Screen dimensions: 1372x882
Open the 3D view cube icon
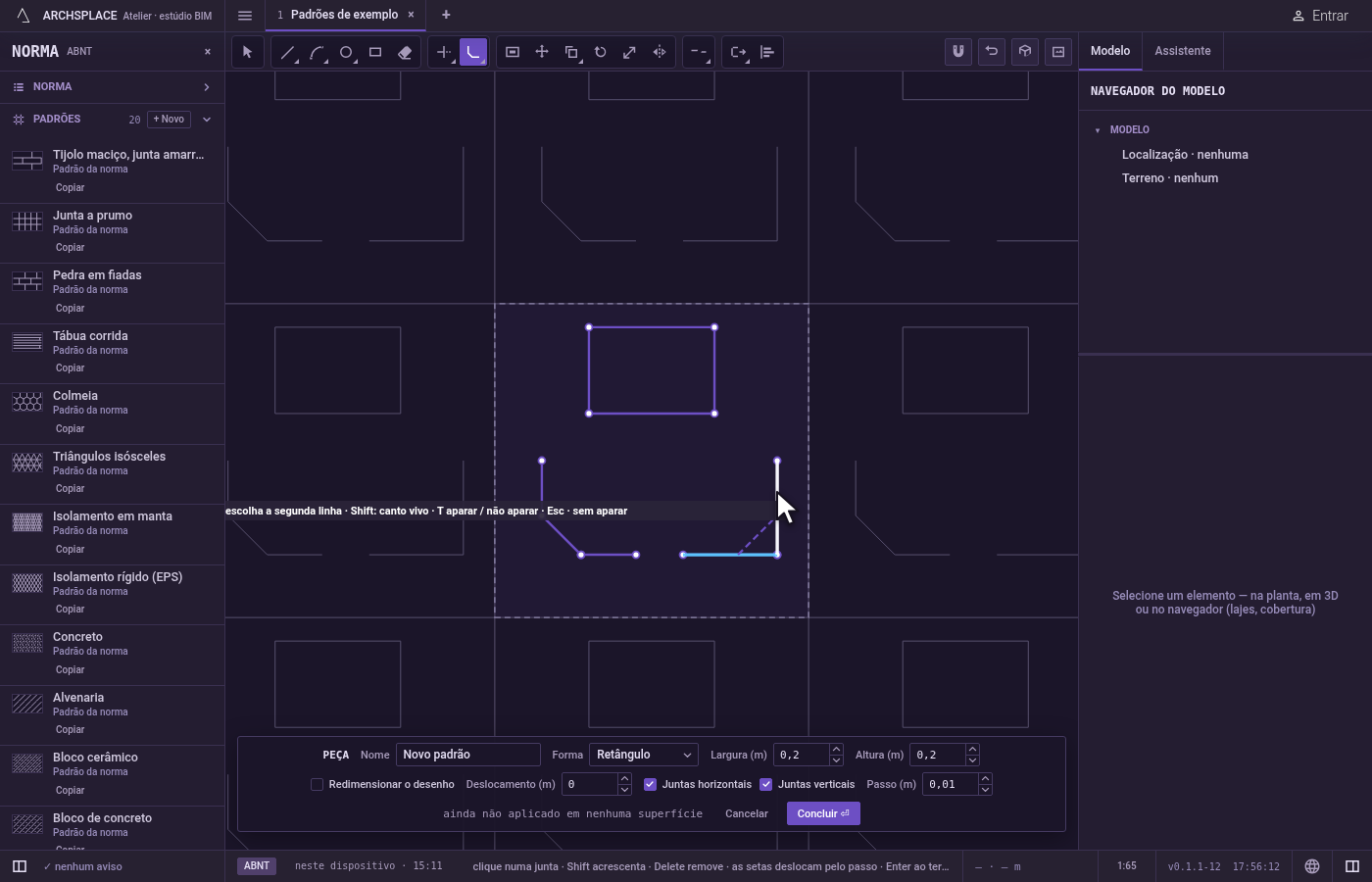click(x=1025, y=52)
